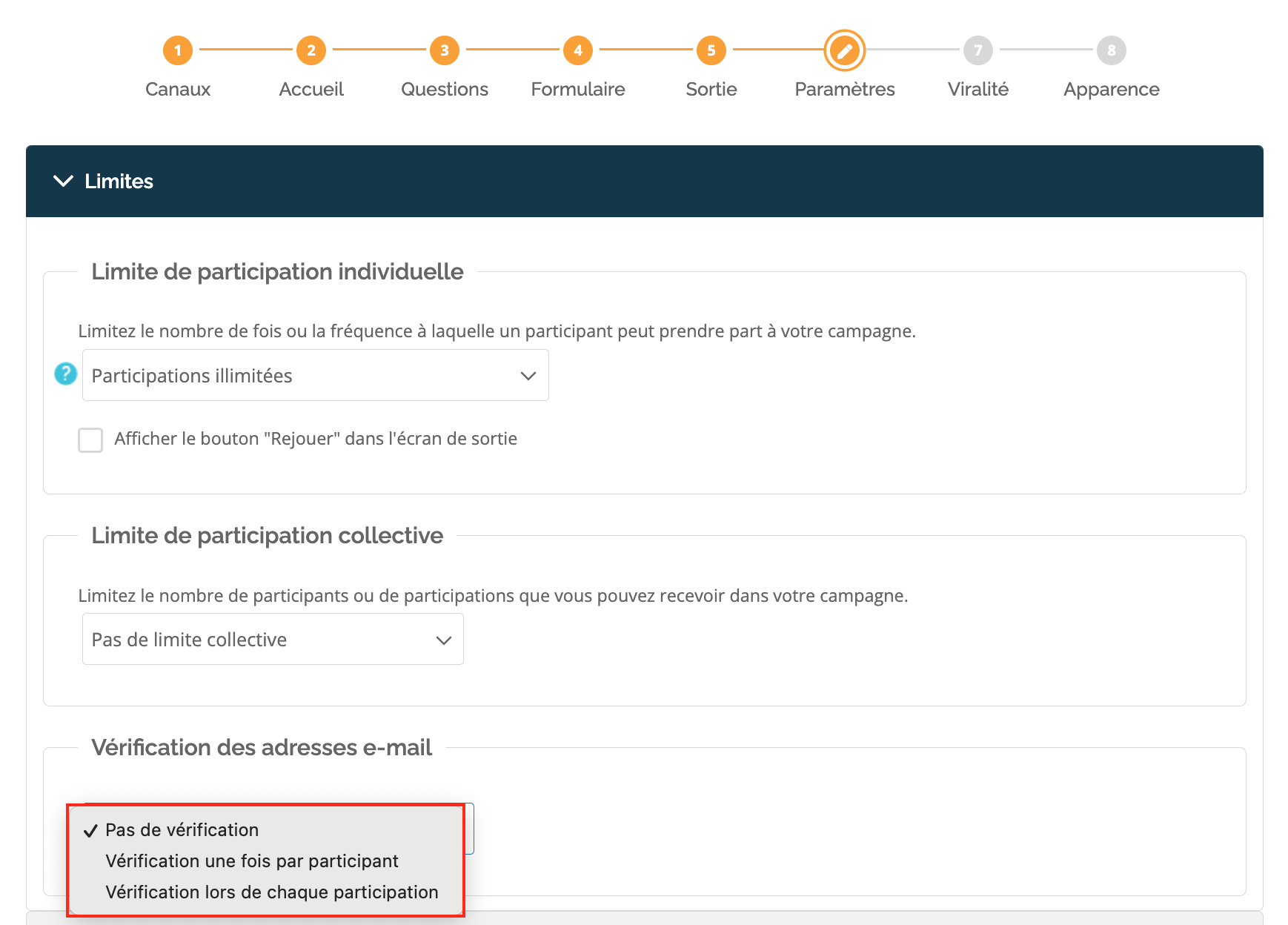Go to step 2 circle Accueil

click(x=311, y=50)
